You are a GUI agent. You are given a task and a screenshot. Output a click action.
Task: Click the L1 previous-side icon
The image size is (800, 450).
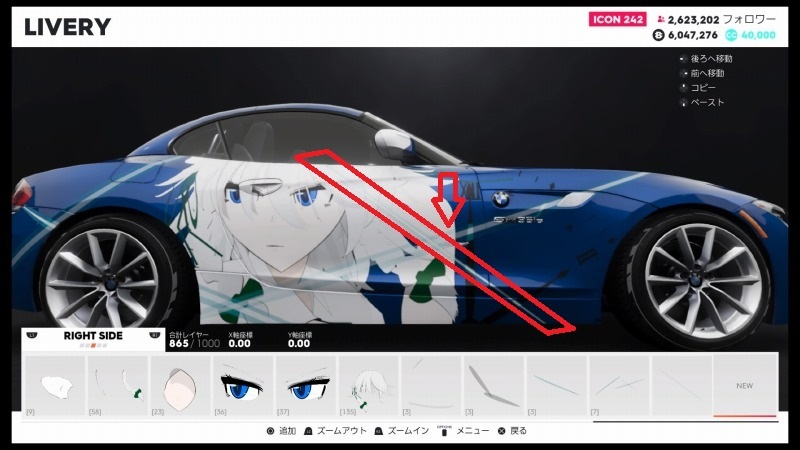32,336
